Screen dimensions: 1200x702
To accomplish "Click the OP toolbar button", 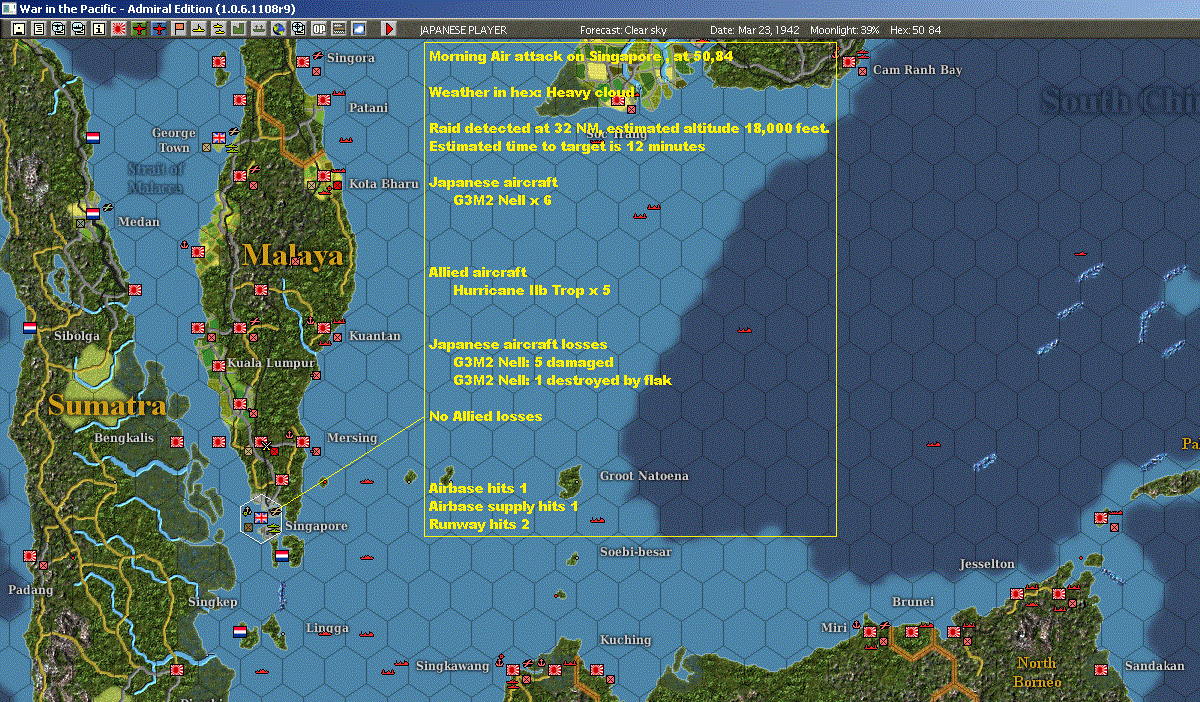I will pos(319,29).
